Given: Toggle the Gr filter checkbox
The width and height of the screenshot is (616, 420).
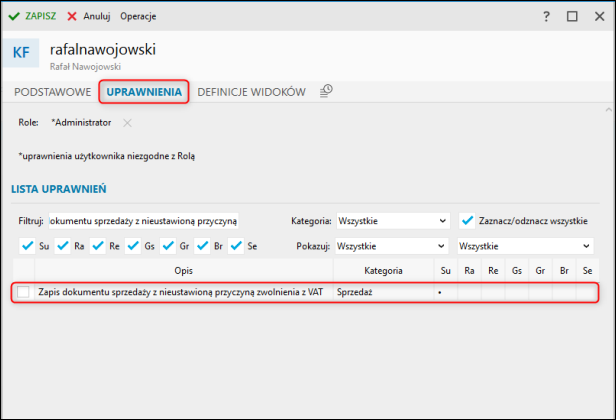Looking at the screenshot, I should 168,246.
